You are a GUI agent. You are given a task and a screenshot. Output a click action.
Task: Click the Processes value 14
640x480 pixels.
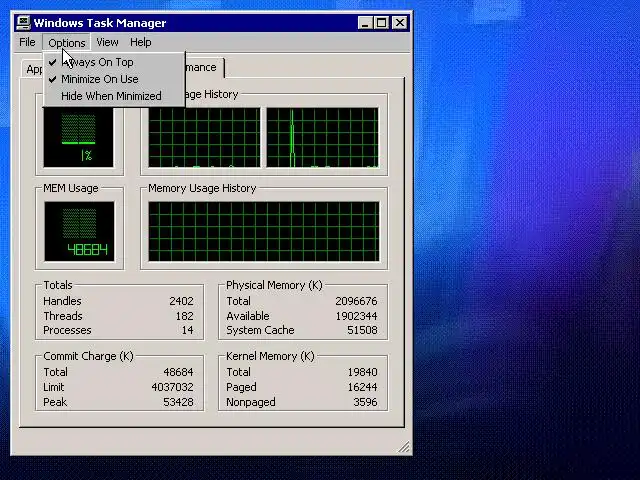click(187, 330)
